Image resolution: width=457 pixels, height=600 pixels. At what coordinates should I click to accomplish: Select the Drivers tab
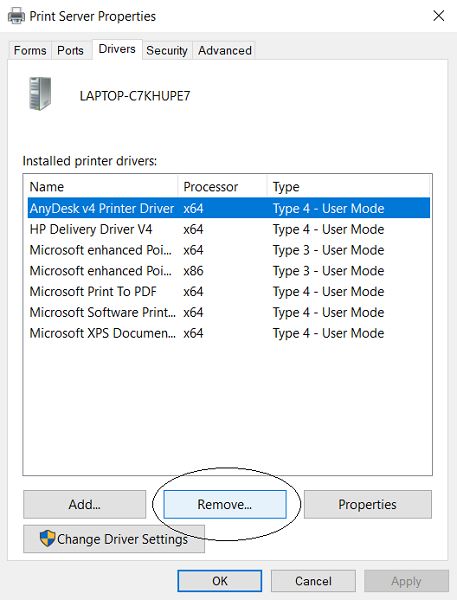click(x=117, y=49)
